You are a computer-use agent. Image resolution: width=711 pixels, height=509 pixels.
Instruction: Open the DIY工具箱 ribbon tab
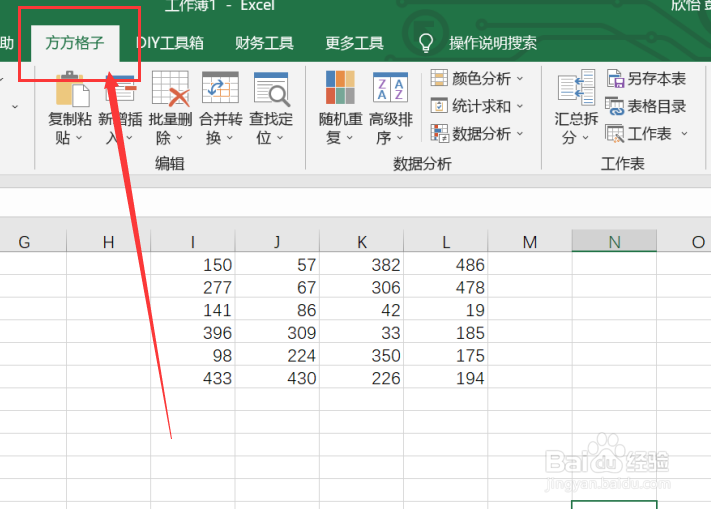click(170, 43)
